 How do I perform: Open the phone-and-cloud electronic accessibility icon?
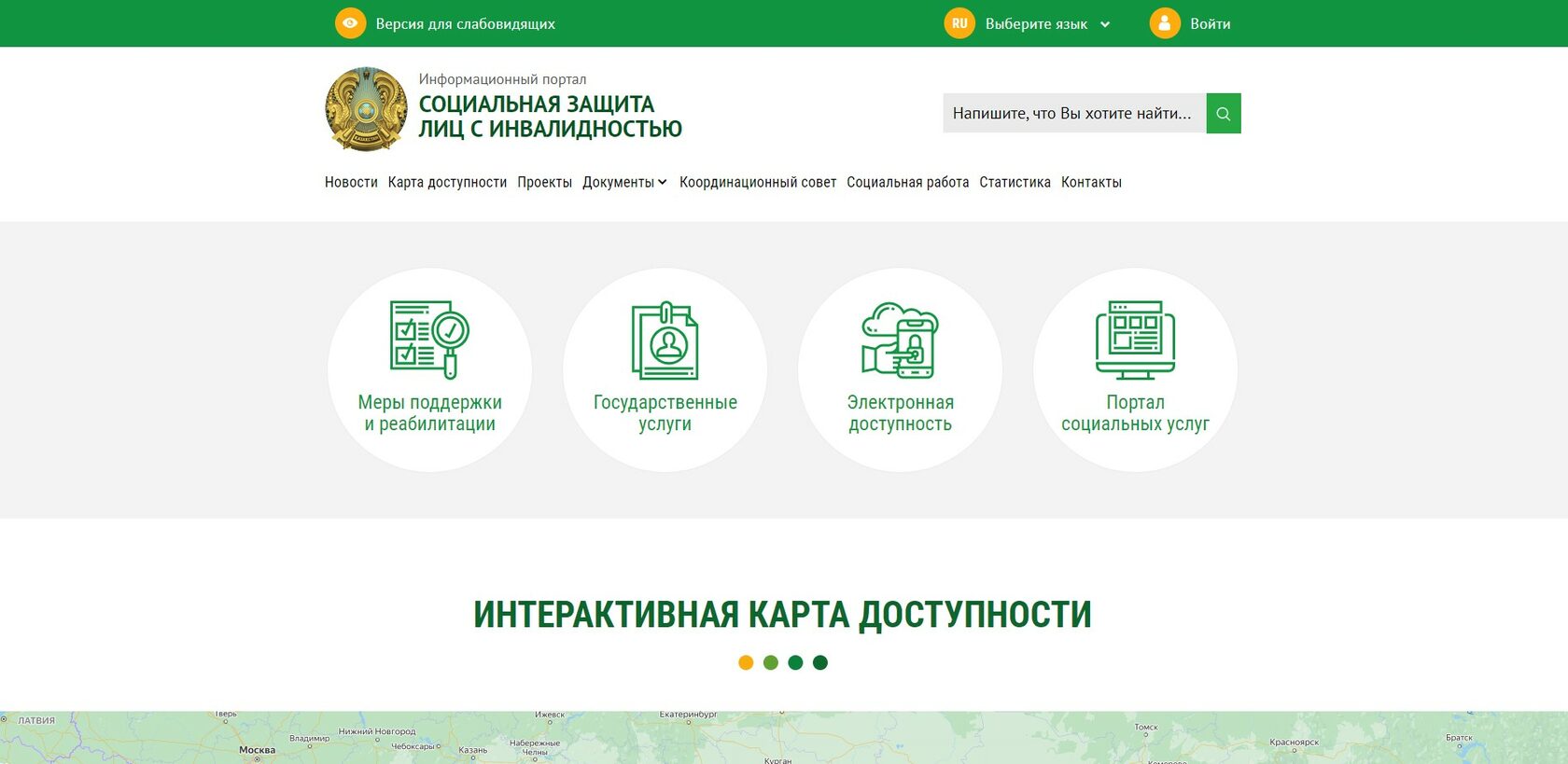coord(900,340)
